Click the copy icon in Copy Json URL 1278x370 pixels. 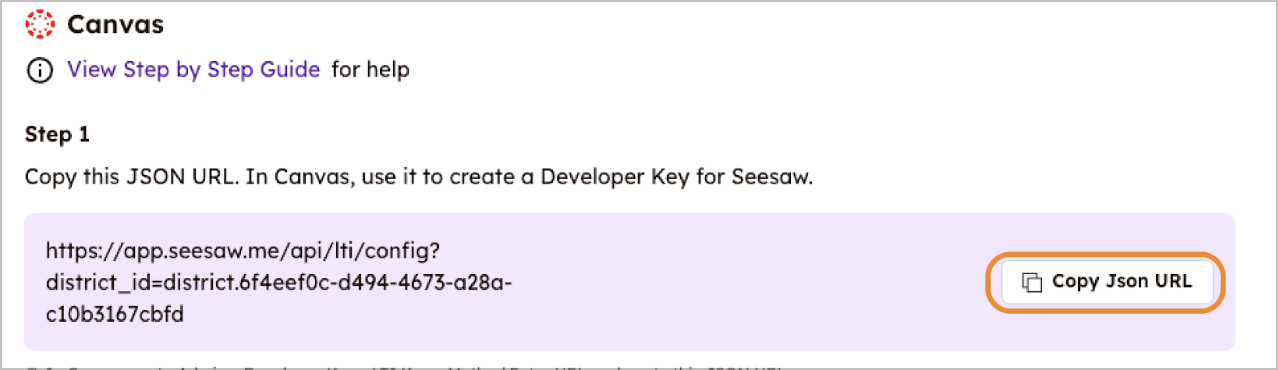1032,282
